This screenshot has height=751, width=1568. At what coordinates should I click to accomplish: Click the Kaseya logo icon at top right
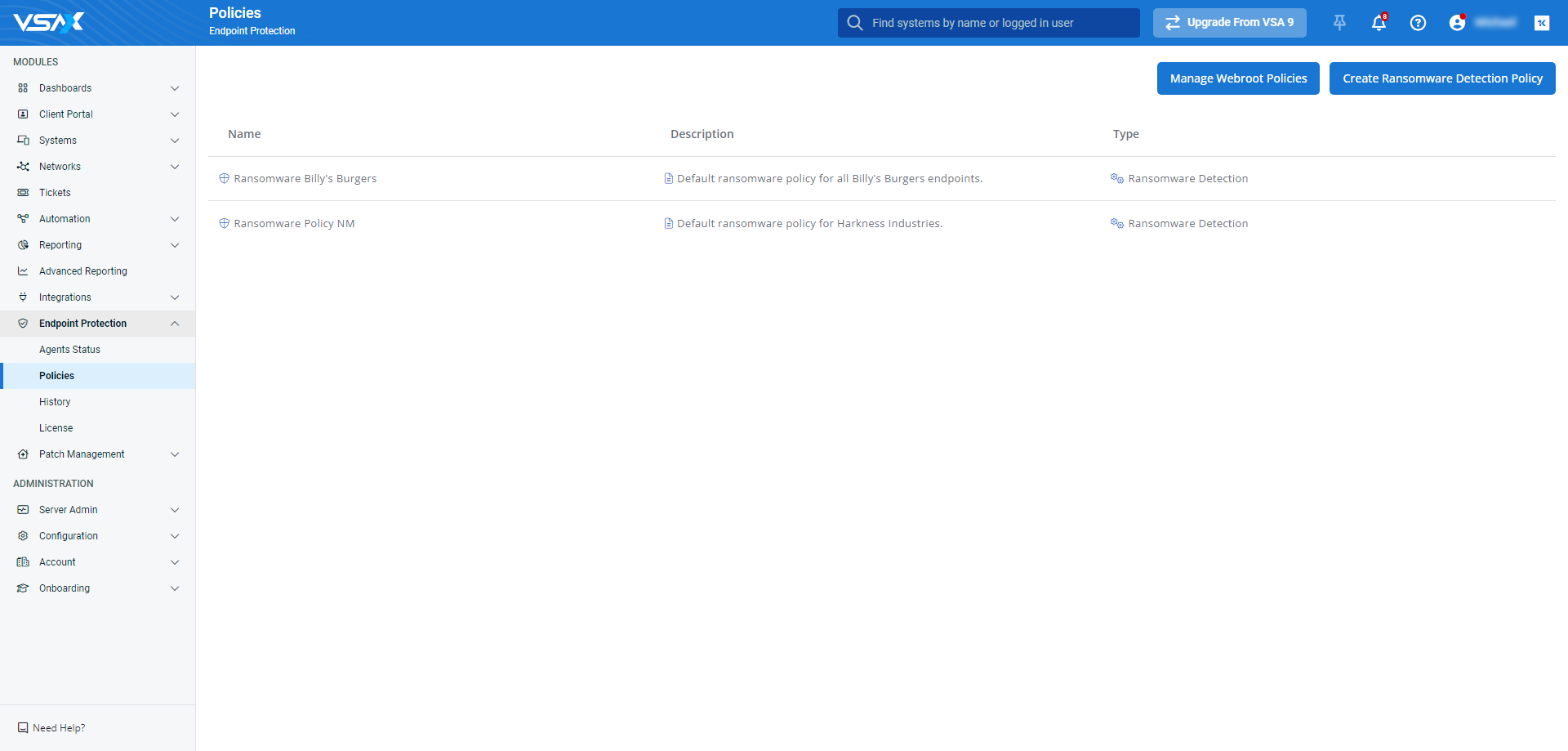[x=1541, y=23]
